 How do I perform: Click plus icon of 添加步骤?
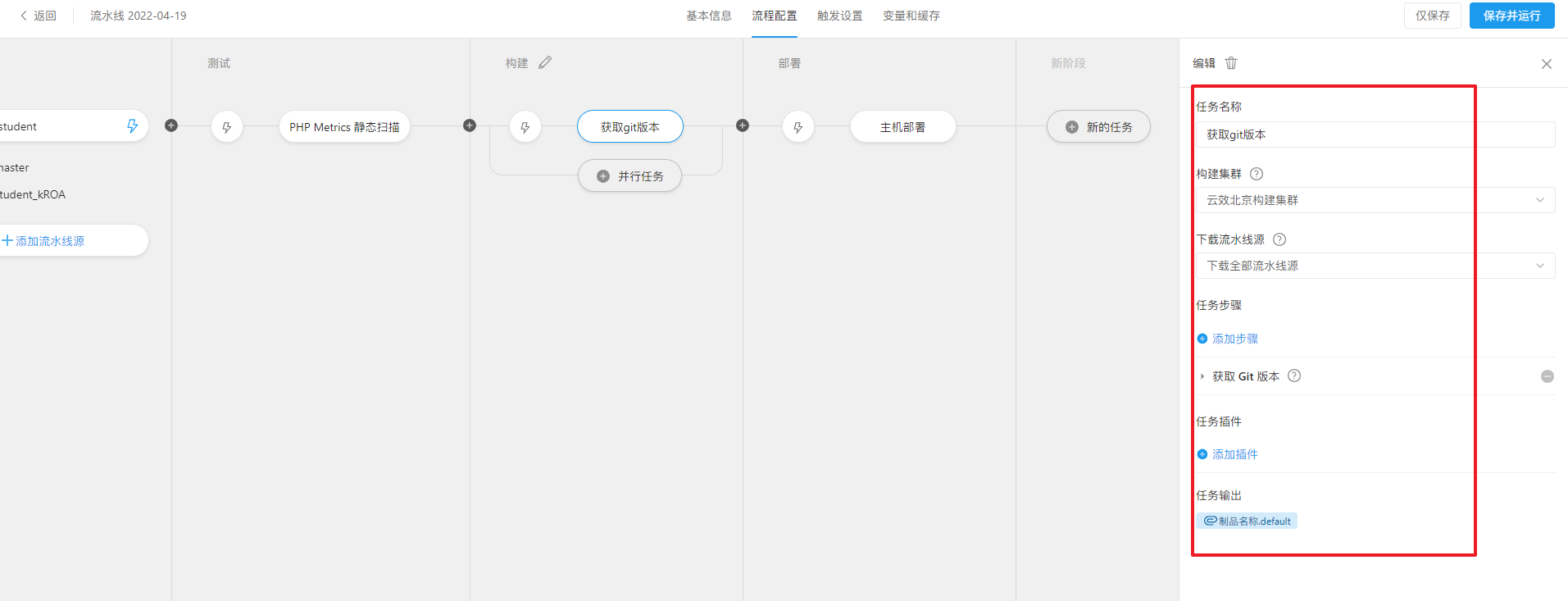(1202, 339)
